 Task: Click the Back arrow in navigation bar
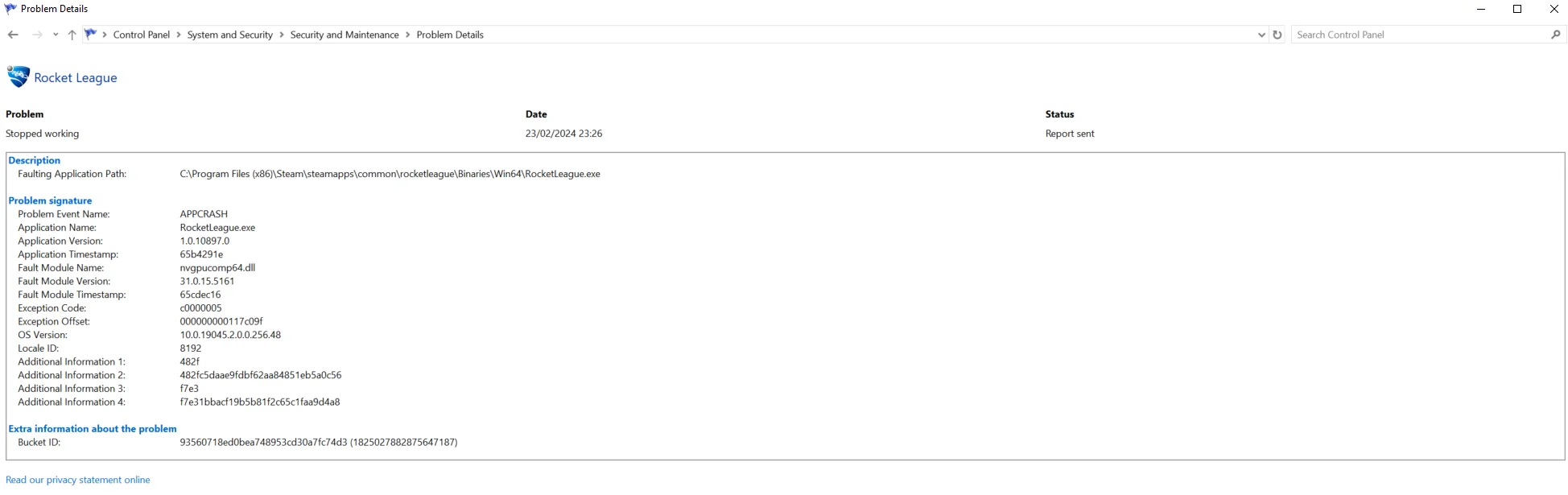[13, 35]
